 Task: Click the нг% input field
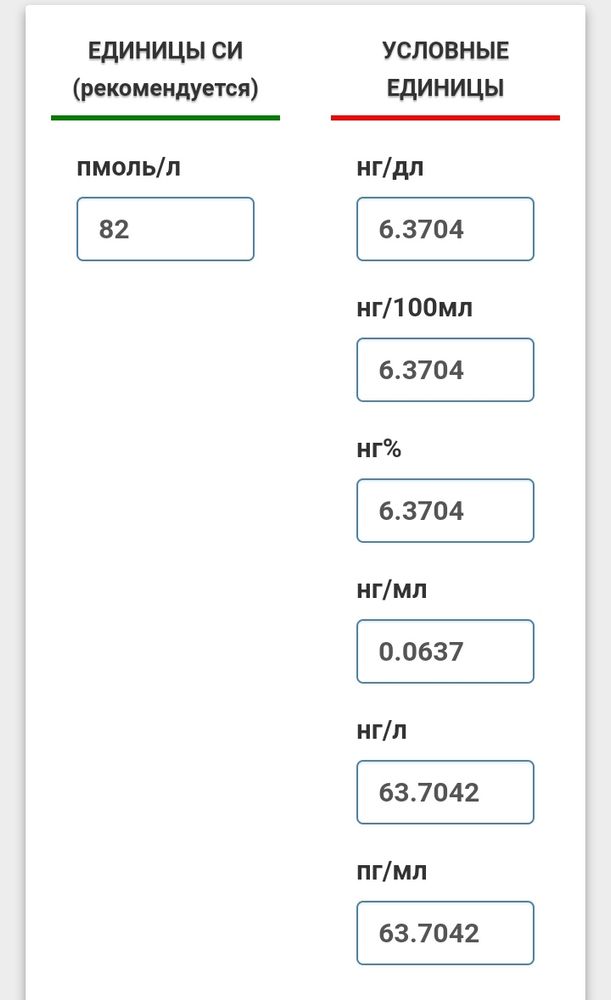click(445, 511)
